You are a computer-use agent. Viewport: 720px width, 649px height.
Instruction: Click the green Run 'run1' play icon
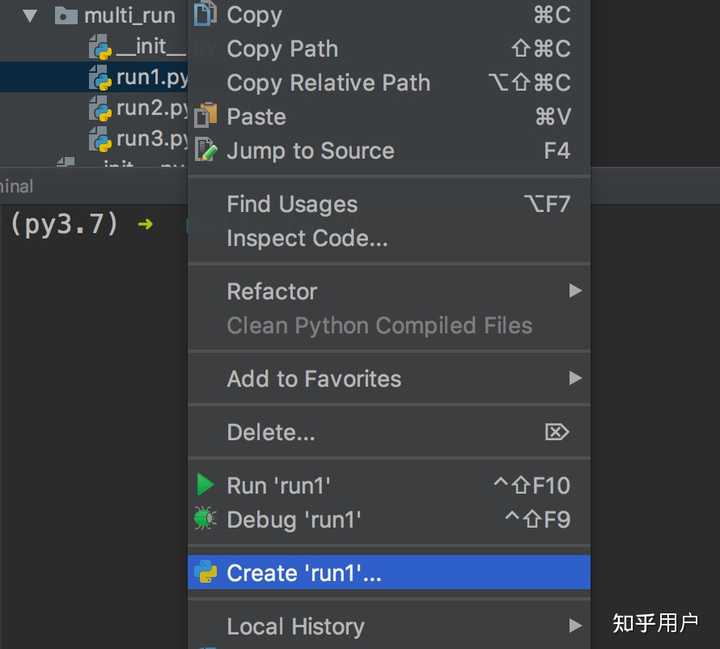coord(205,485)
